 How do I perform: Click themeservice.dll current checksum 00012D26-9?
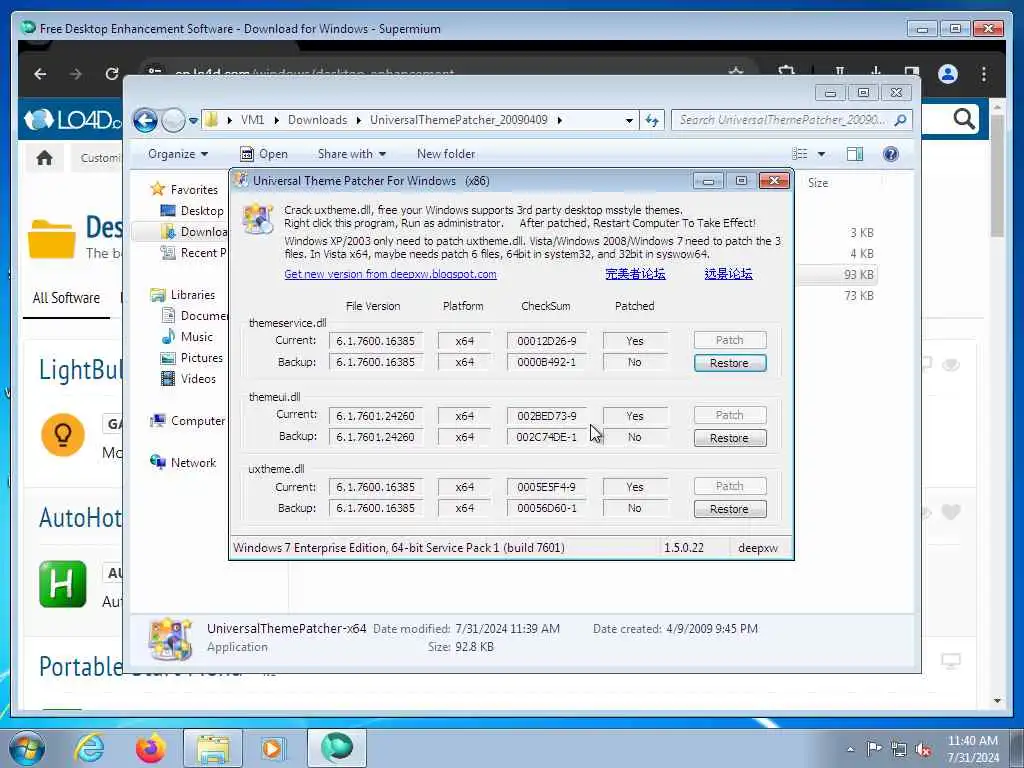click(x=547, y=341)
